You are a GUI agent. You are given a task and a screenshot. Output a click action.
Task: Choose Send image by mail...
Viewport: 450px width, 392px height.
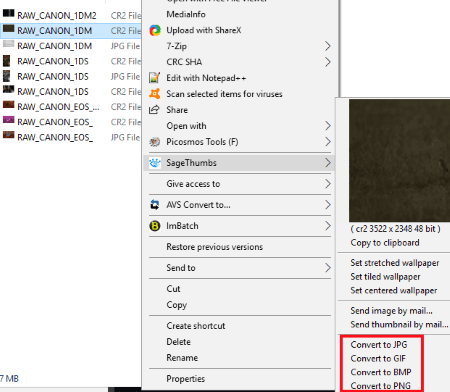[x=391, y=311]
